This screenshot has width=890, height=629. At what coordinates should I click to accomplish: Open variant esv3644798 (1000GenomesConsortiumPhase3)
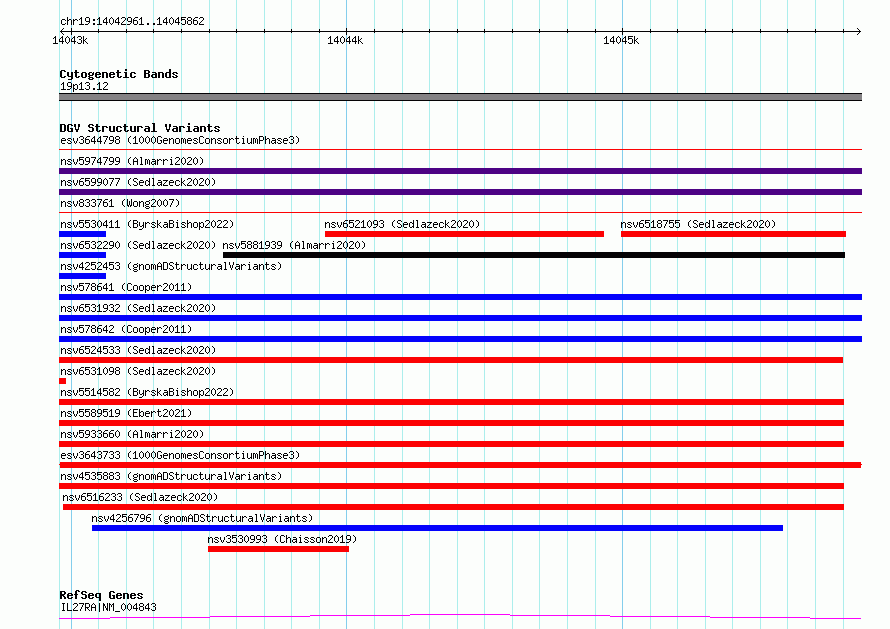180,140
